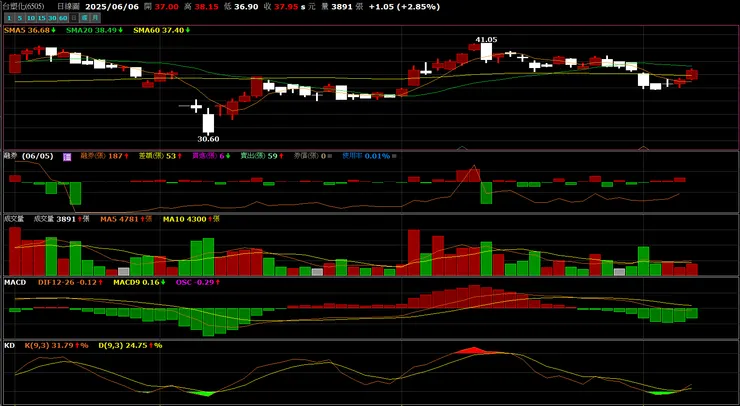Switch to the monthly 月 chart button
The width and height of the screenshot is (740, 406).
click(x=95, y=18)
